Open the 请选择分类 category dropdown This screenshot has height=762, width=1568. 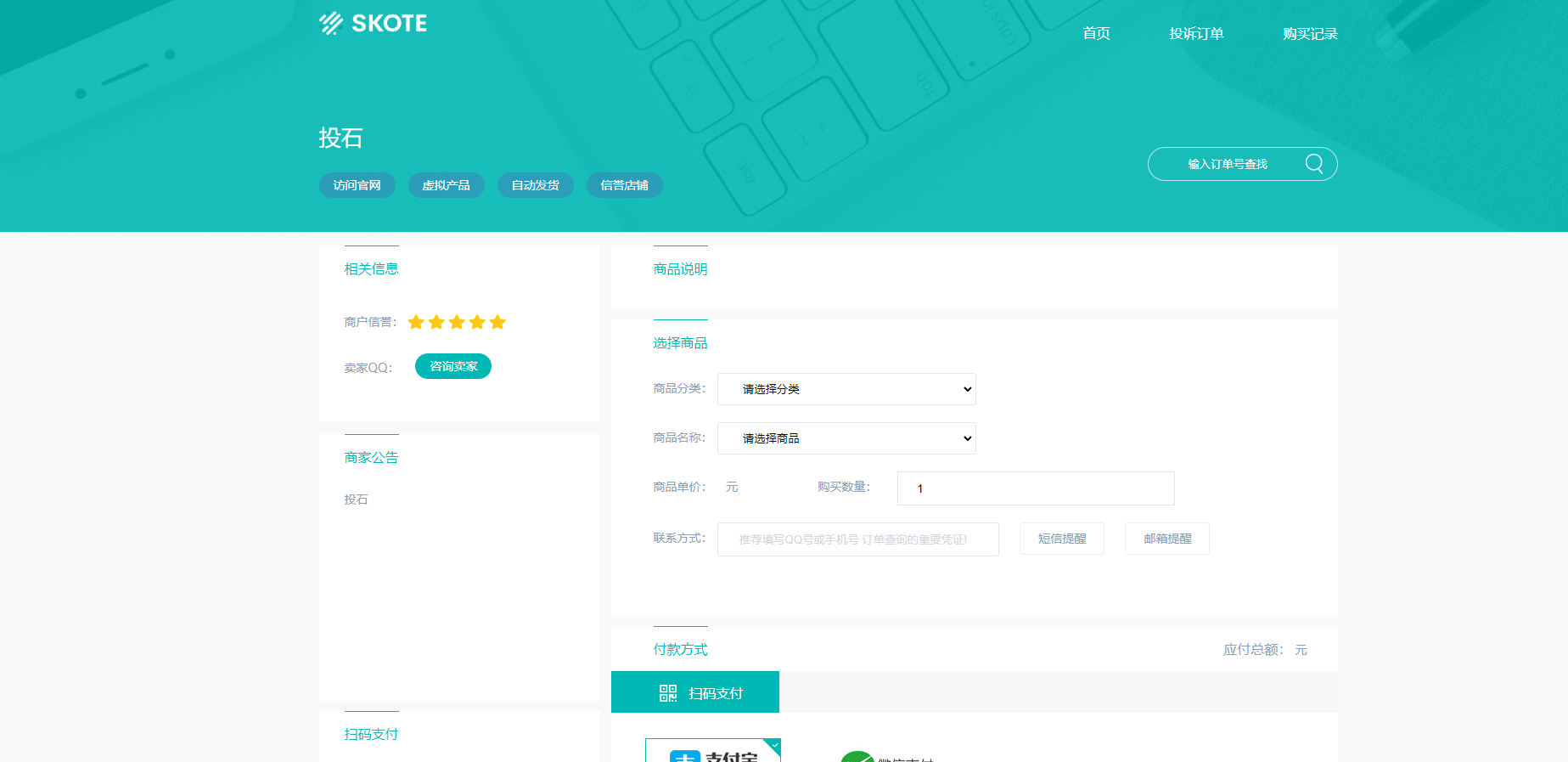(846, 389)
